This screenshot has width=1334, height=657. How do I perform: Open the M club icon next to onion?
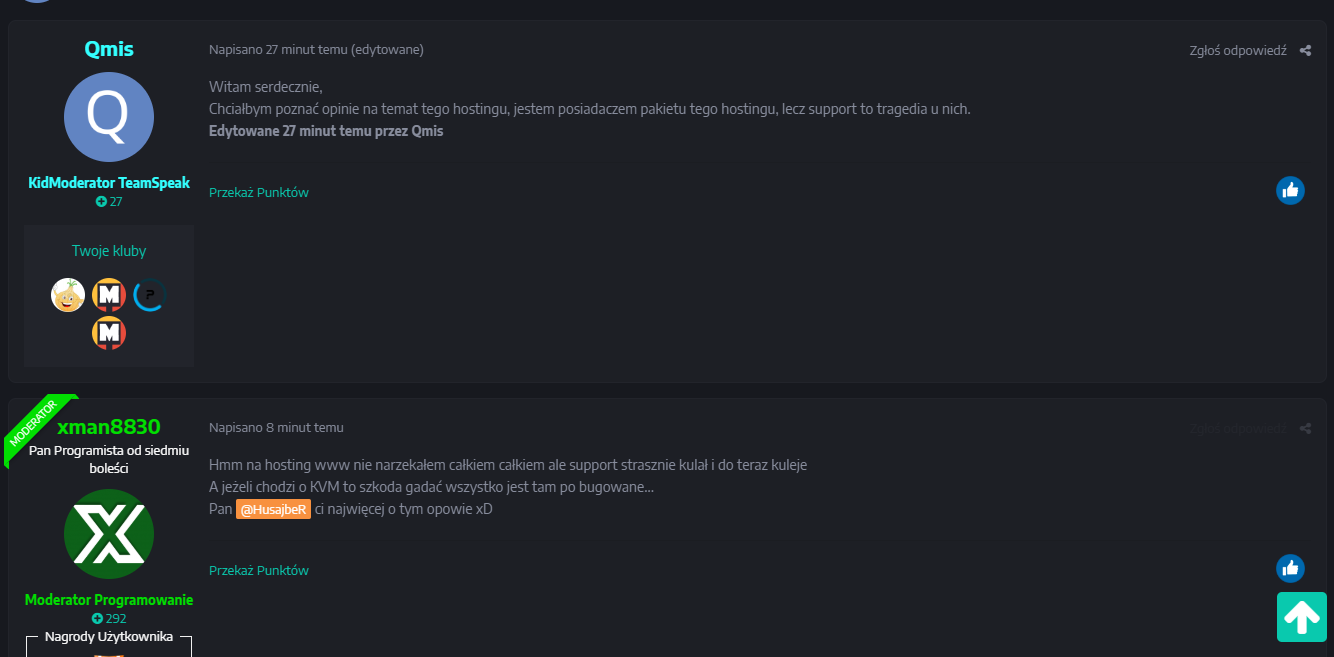click(109, 295)
